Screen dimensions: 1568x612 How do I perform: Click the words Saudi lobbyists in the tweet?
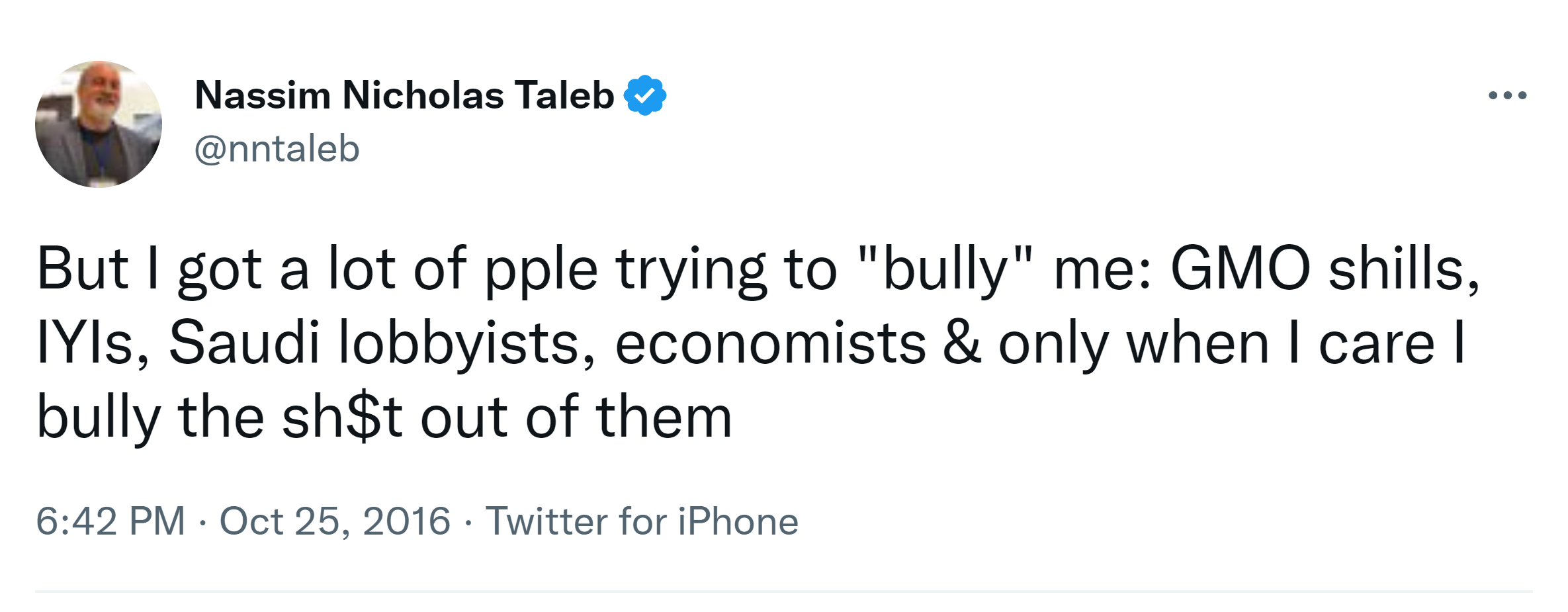374,343
